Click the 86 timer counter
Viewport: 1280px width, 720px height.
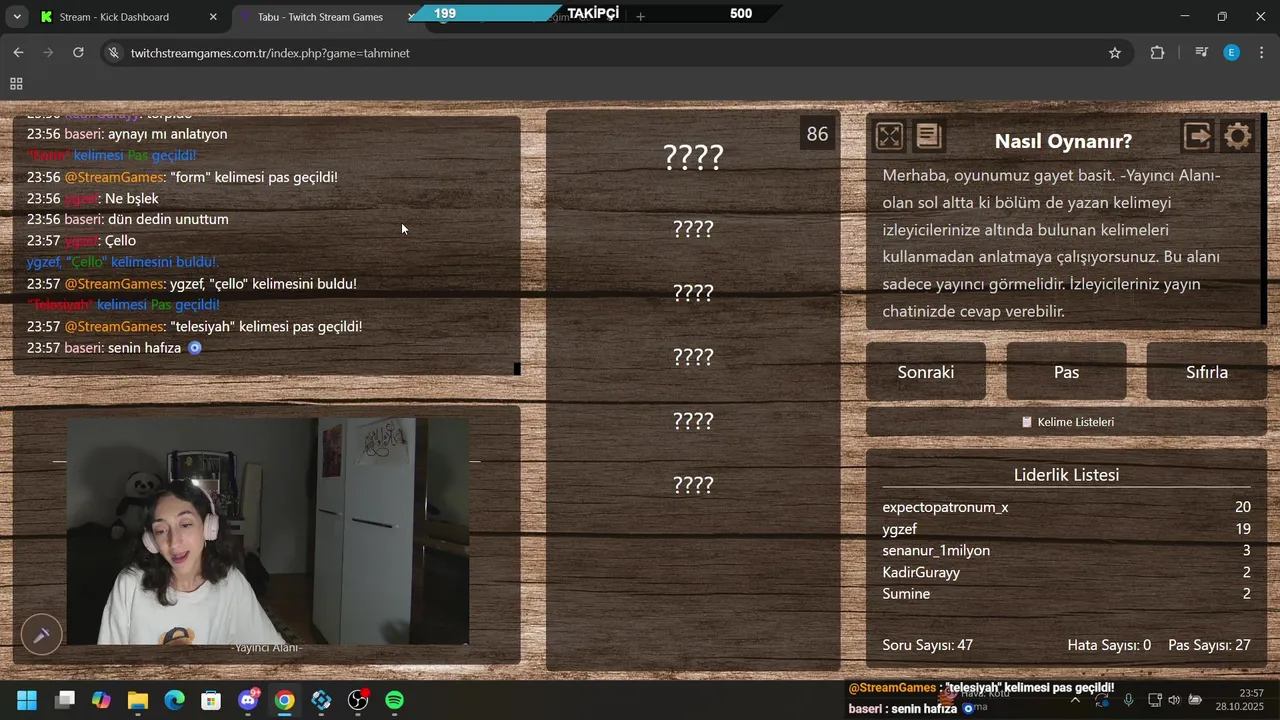[818, 134]
